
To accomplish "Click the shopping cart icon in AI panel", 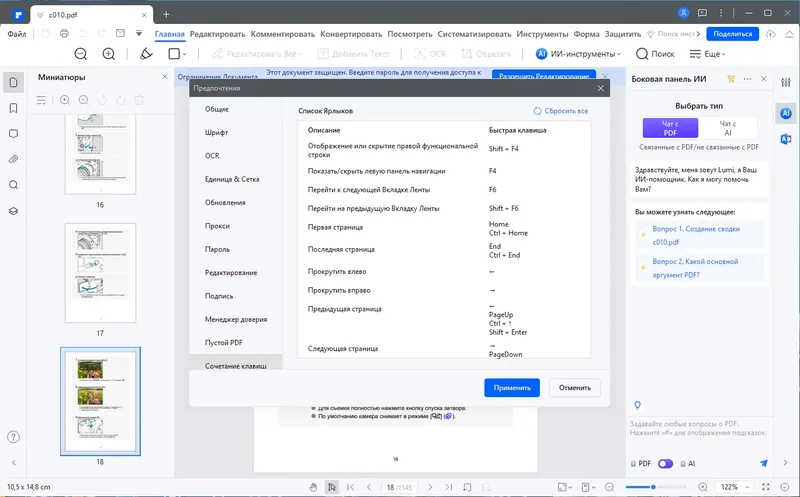I will coord(731,79).
